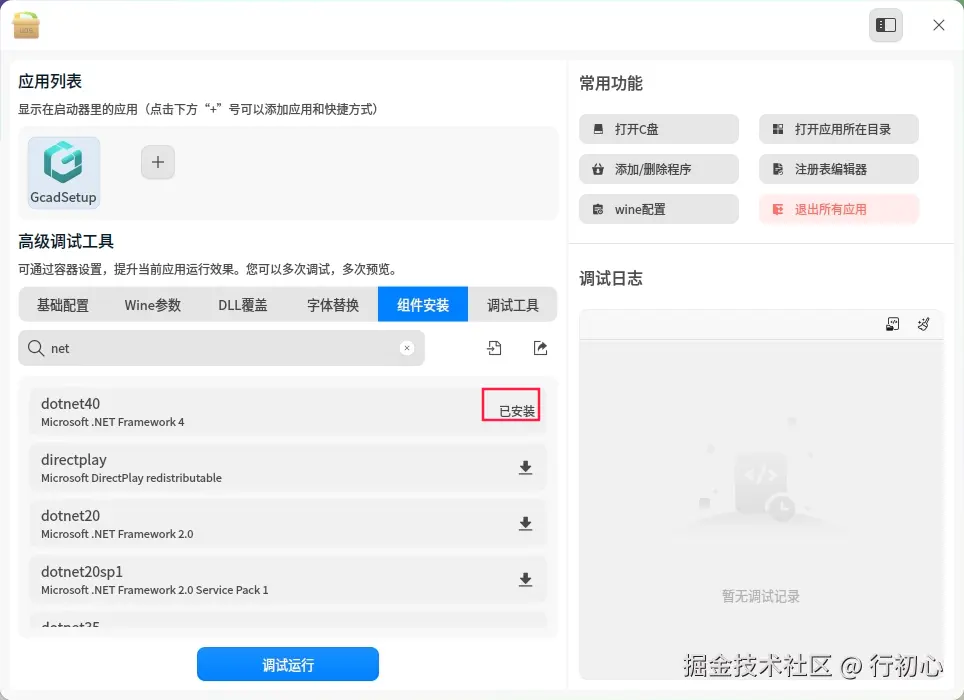964x700 pixels.
Task: Toggle the sidebar panel icon in title bar
Action: click(886, 25)
